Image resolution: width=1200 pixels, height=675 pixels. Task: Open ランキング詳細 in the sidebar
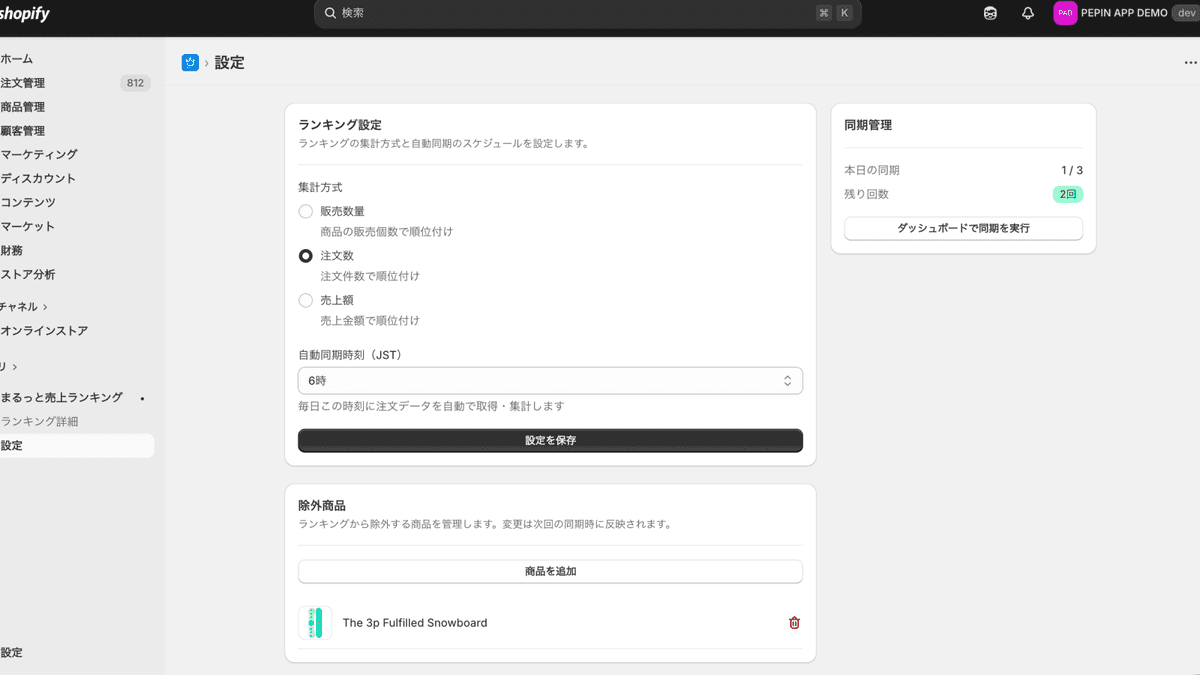pos(40,422)
